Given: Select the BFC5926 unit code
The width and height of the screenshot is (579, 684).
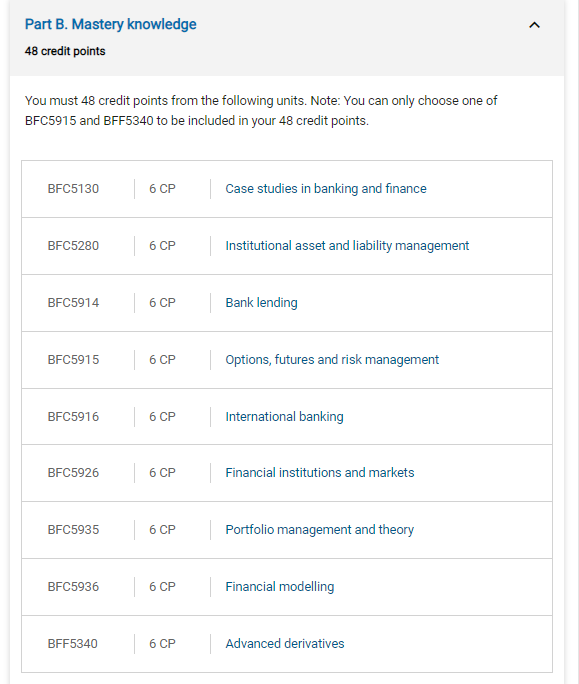Looking at the screenshot, I should click(x=73, y=472).
